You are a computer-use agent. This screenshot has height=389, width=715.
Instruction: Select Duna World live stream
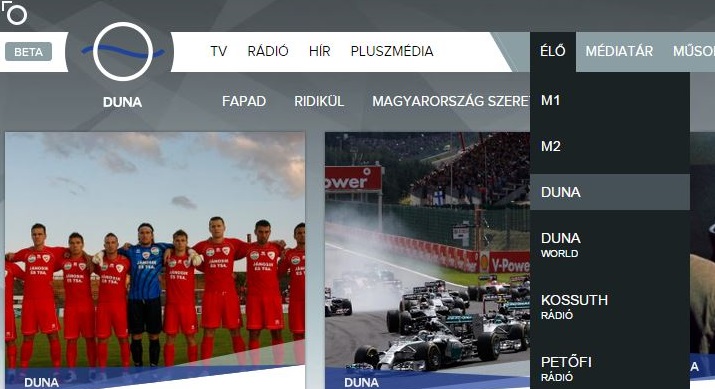(610, 245)
